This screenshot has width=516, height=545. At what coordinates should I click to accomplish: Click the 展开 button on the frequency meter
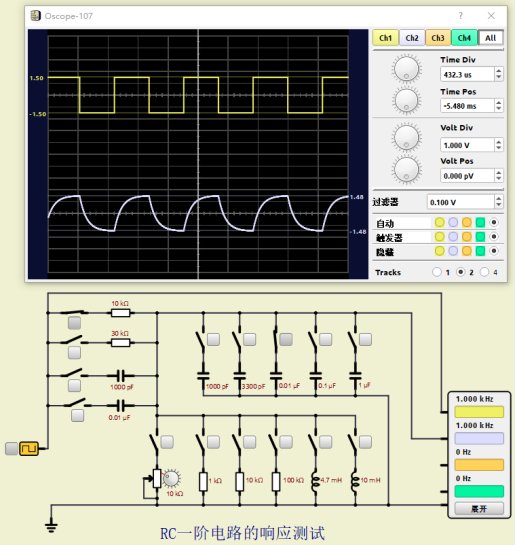click(479, 509)
